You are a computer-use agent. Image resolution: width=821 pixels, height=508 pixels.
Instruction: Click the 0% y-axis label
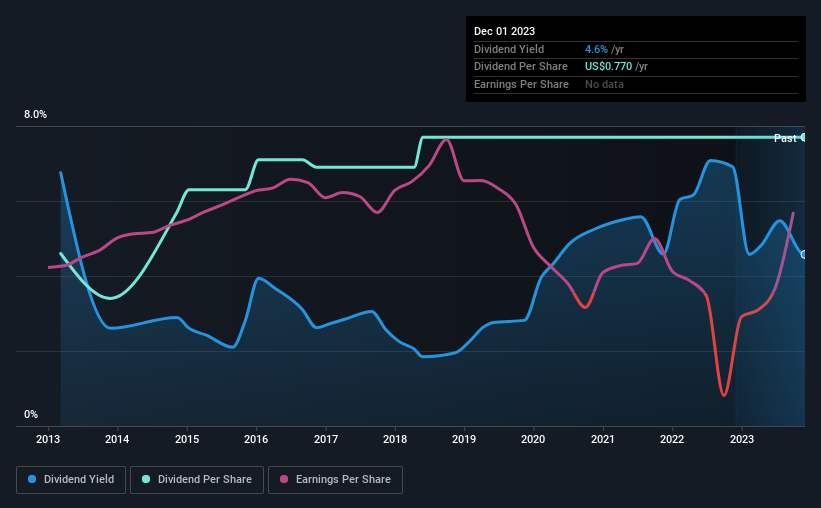tap(31, 414)
